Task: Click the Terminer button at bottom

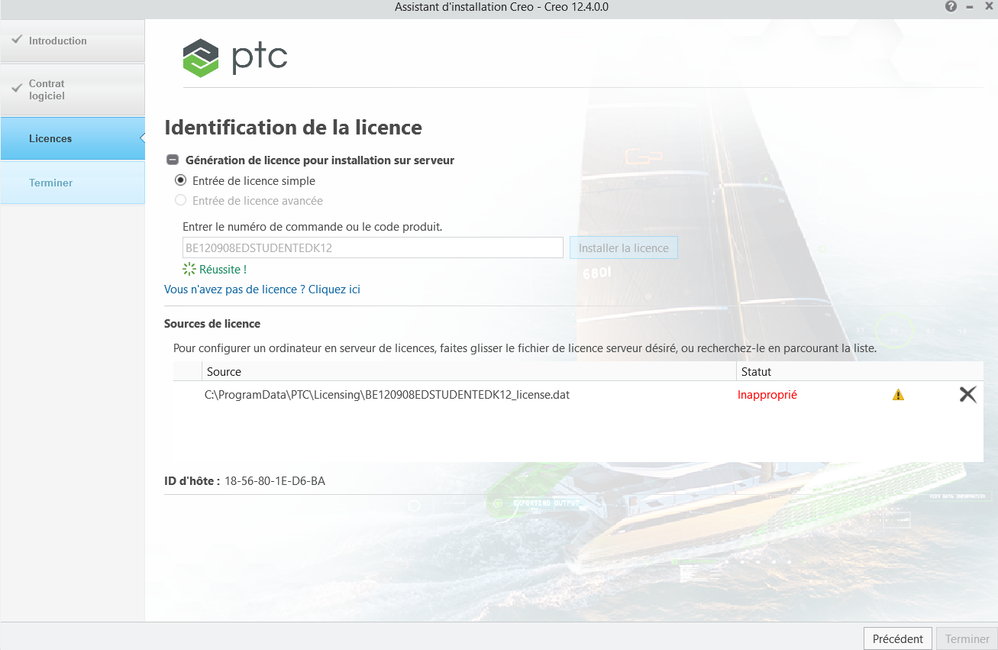Action: tap(967, 639)
